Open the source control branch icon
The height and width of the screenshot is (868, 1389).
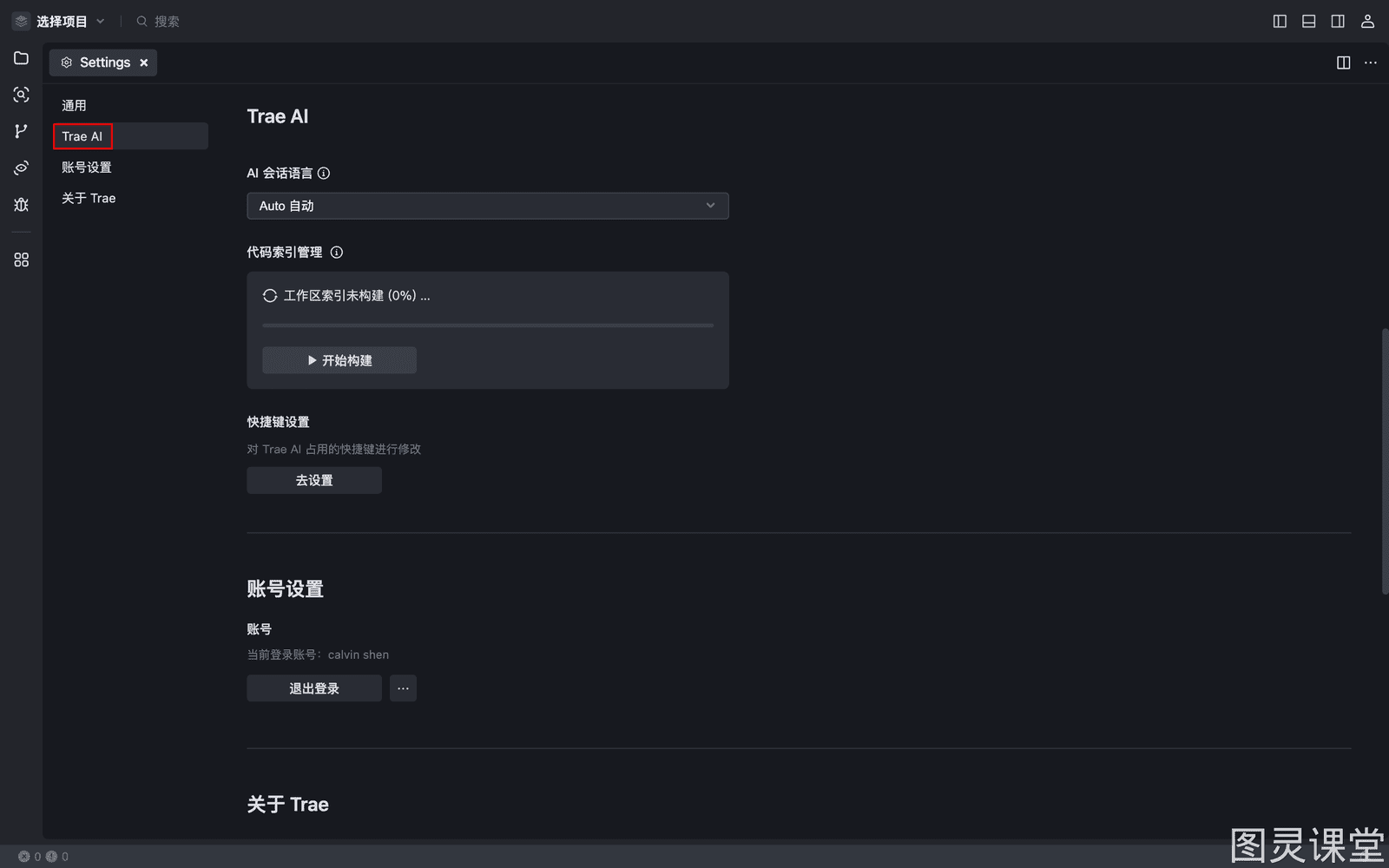click(x=21, y=131)
